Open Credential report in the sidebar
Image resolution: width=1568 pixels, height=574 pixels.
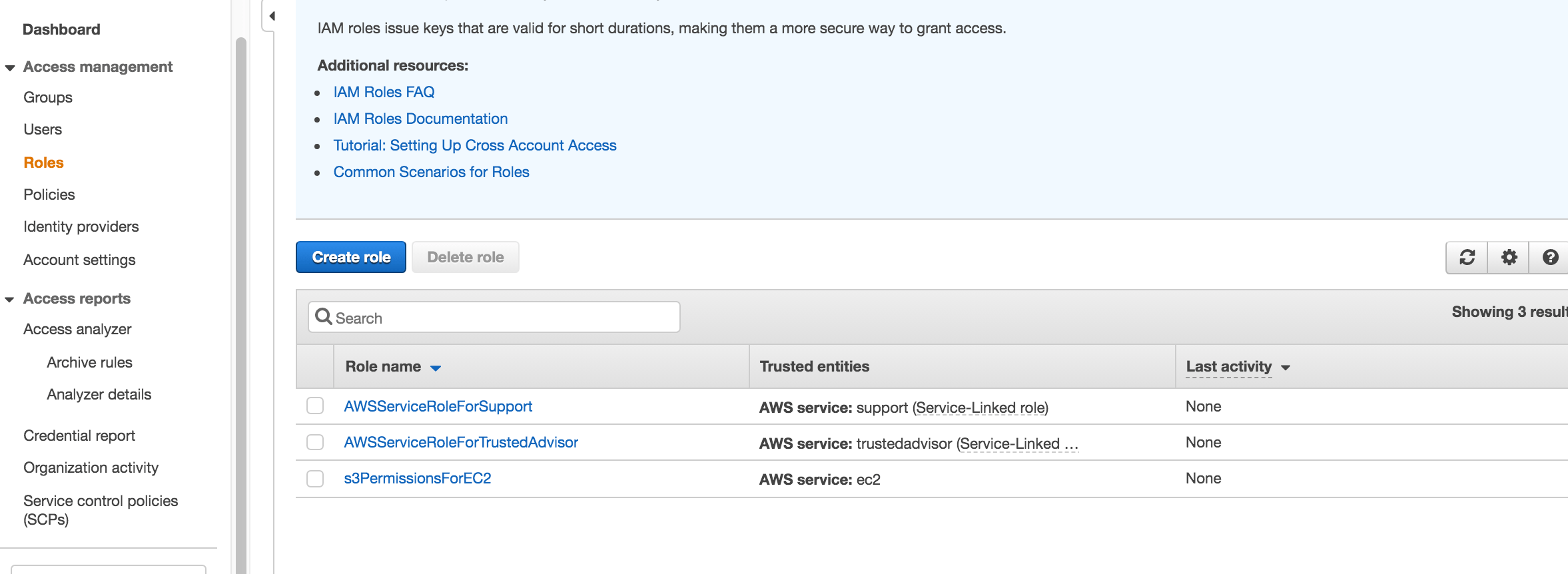tap(79, 435)
